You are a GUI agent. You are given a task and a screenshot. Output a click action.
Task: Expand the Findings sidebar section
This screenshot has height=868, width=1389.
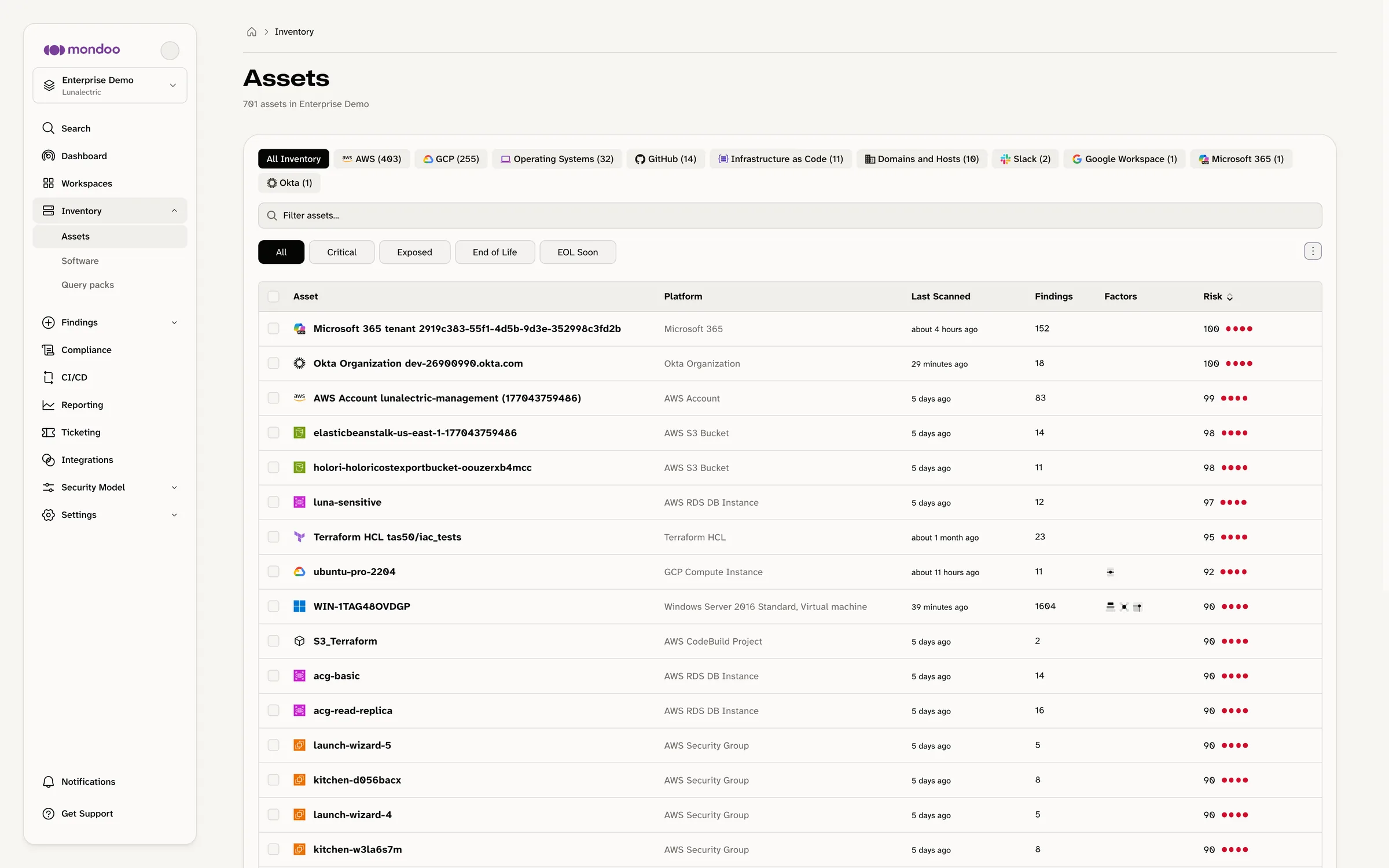pyautogui.click(x=174, y=322)
